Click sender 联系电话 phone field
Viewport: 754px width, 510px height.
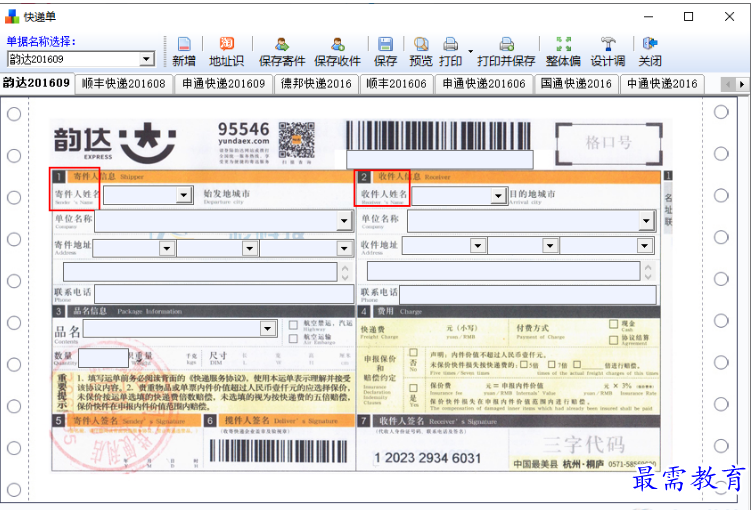(224, 294)
